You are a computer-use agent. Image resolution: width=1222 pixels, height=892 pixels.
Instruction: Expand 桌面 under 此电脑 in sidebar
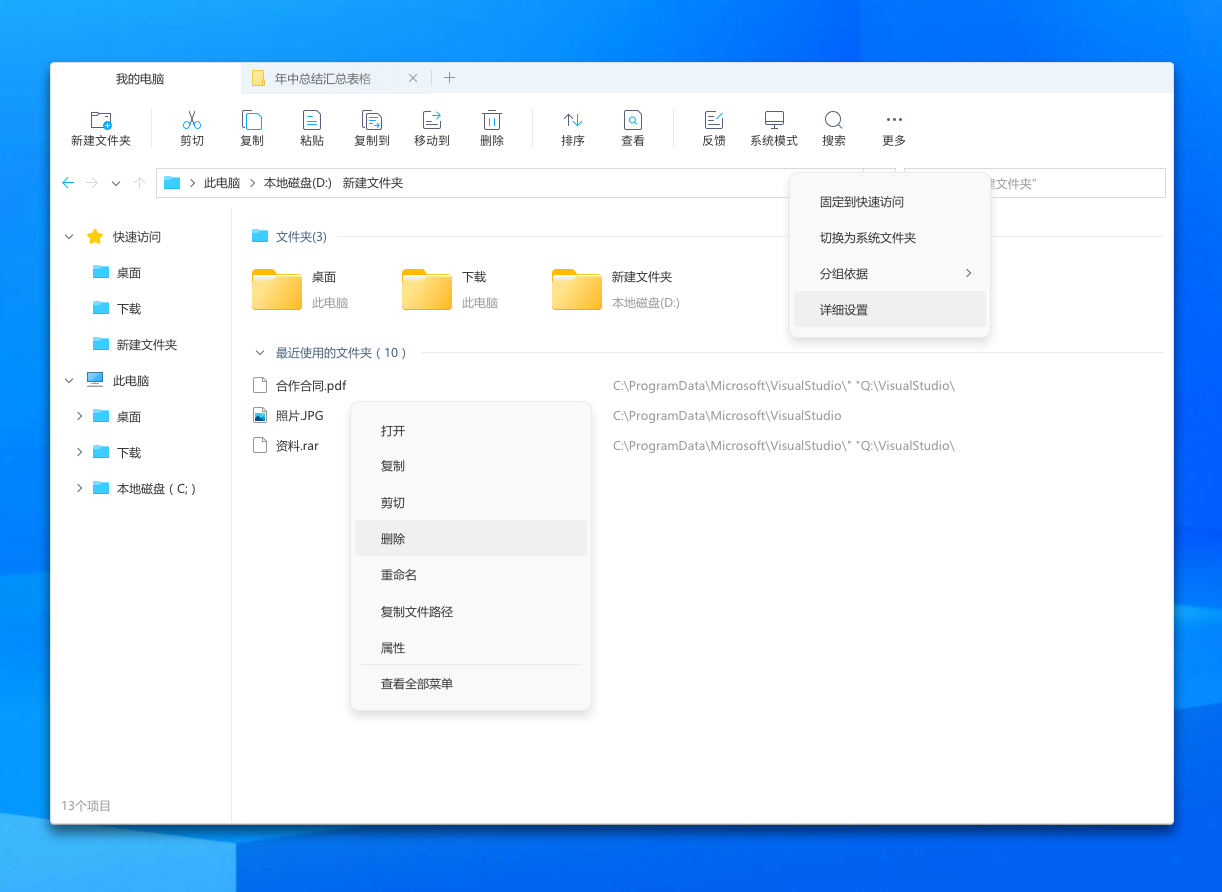click(79, 416)
